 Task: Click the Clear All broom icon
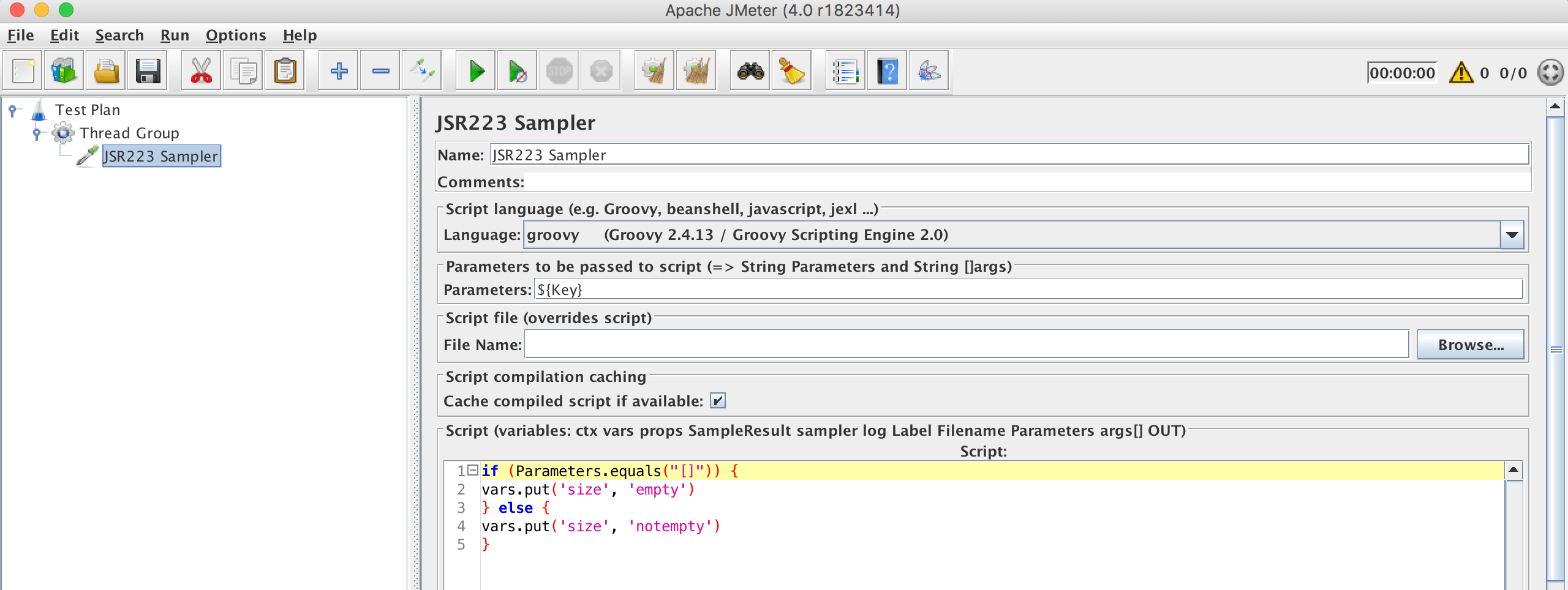pyautogui.click(x=696, y=72)
